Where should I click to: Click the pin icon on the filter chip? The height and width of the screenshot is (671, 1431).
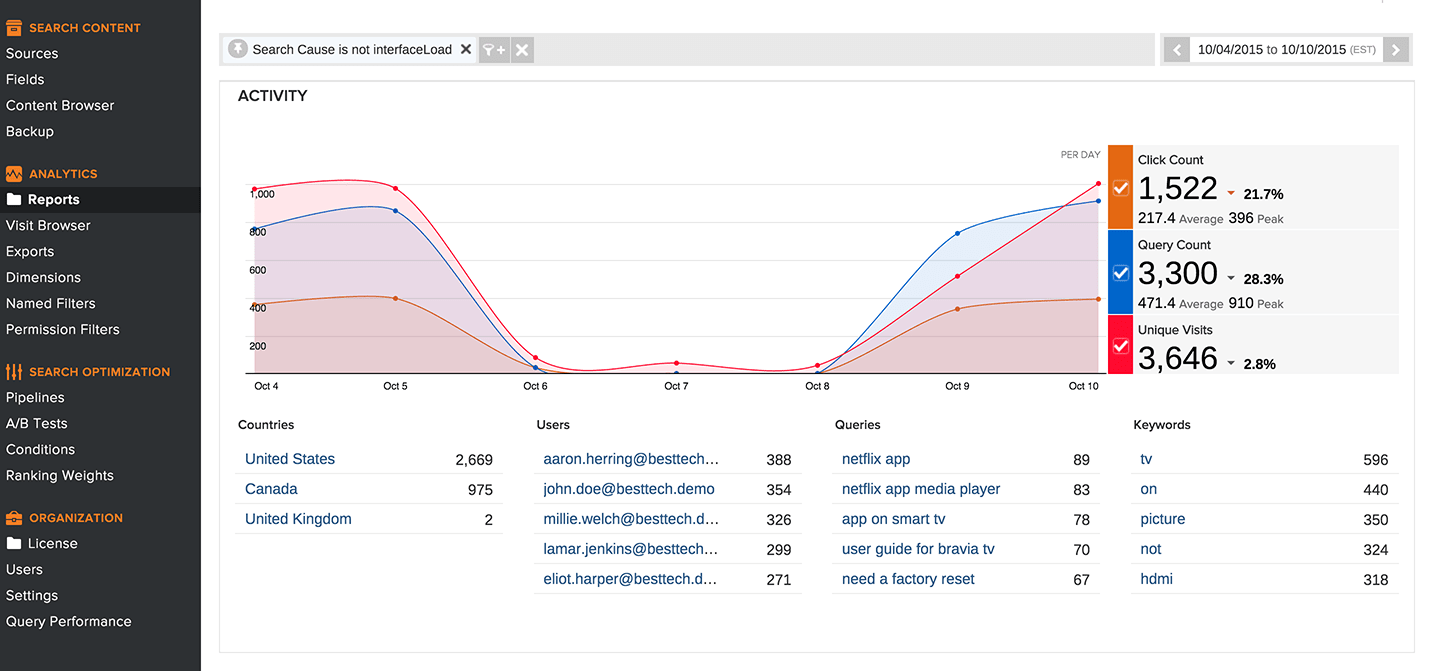[237, 48]
